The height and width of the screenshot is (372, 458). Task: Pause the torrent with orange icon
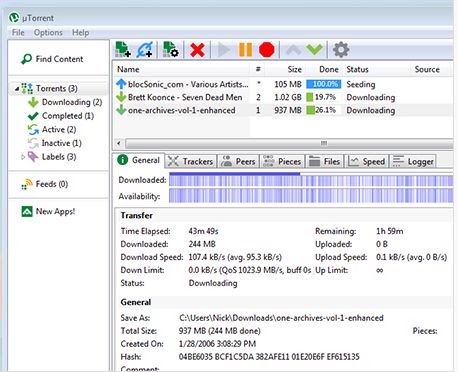(245, 50)
